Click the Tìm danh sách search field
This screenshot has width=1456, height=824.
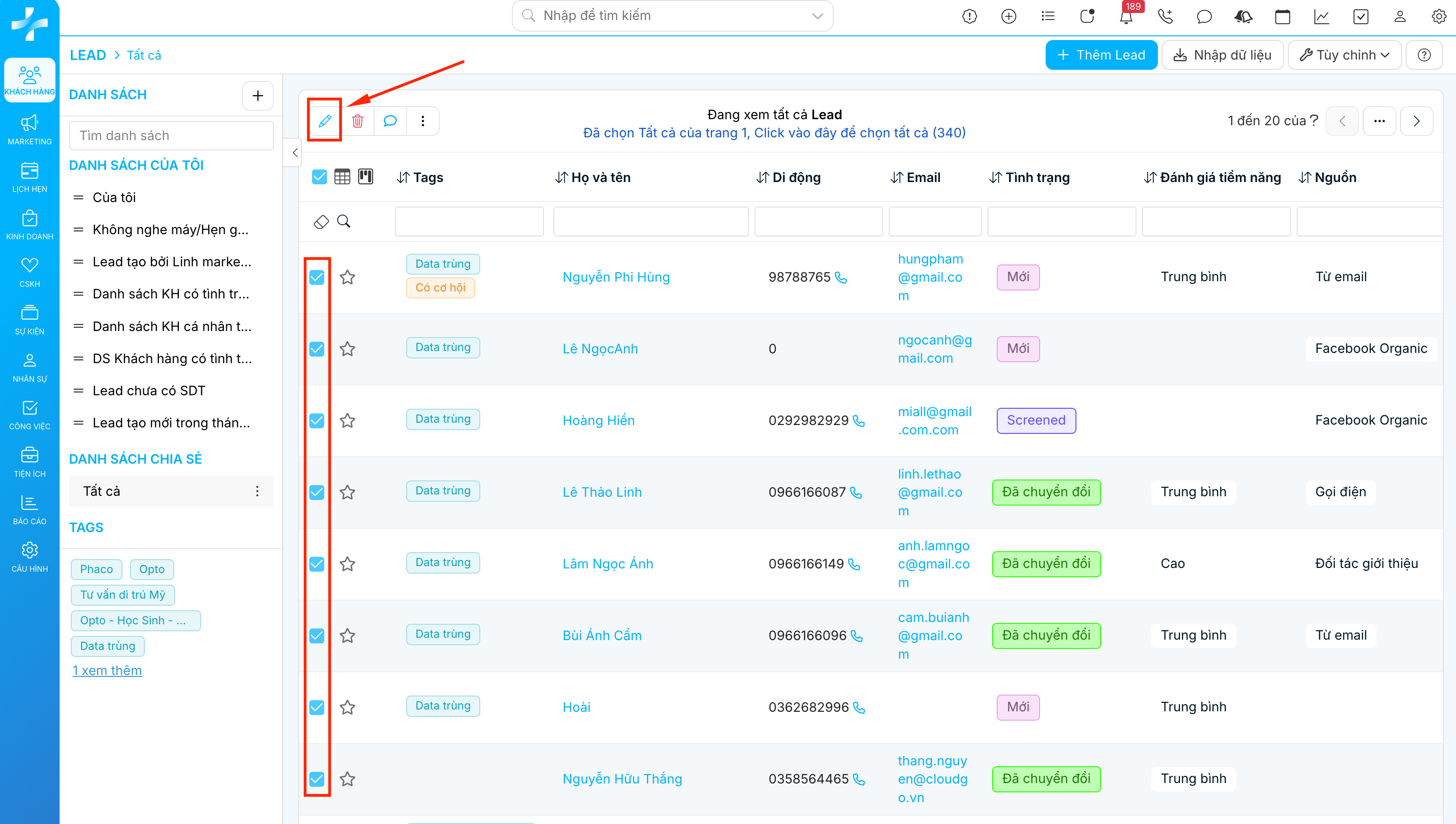tap(171, 136)
